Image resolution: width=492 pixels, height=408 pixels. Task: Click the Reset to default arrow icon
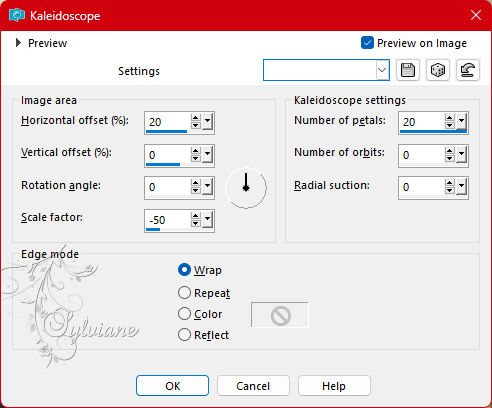pyautogui.click(x=468, y=70)
